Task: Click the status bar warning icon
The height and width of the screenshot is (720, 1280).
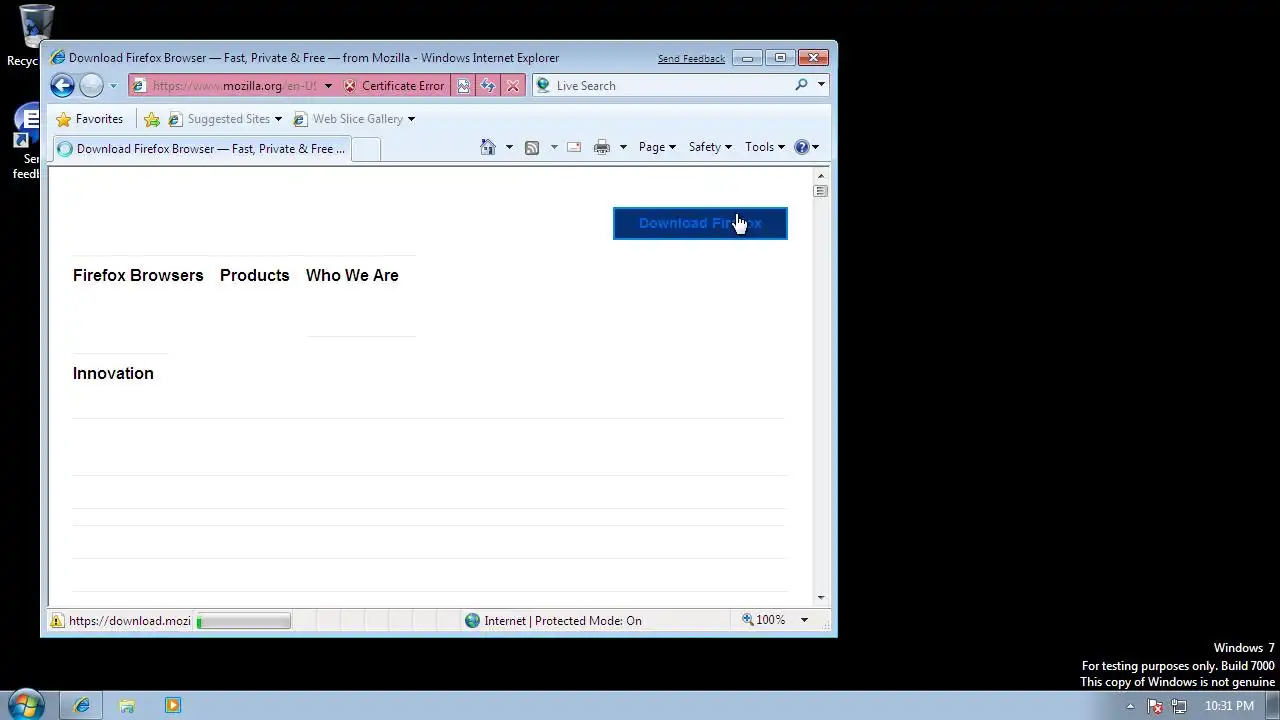Action: (x=57, y=621)
